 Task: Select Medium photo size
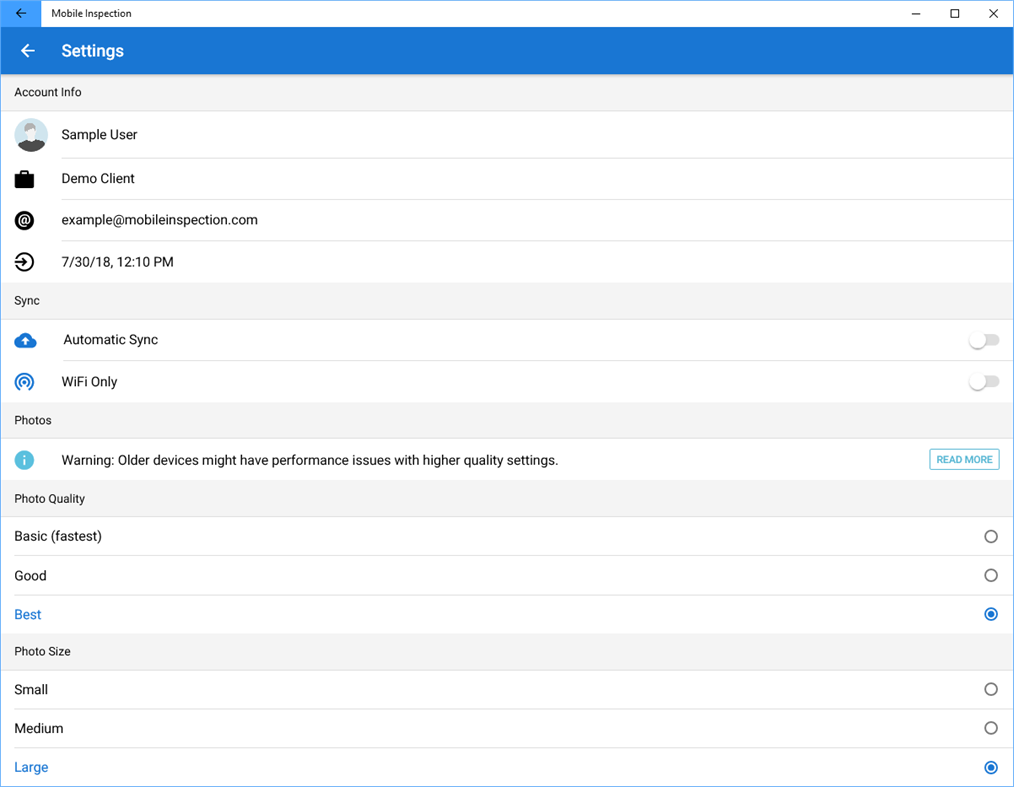[x=991, y=728]
